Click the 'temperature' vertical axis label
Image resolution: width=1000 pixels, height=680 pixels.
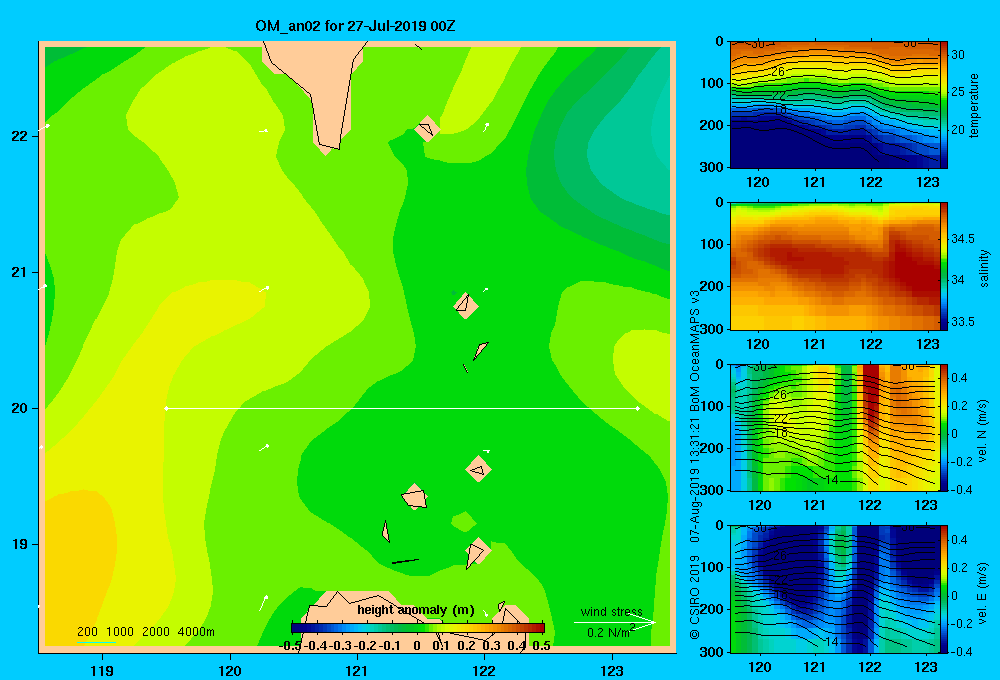coord(974,105)
